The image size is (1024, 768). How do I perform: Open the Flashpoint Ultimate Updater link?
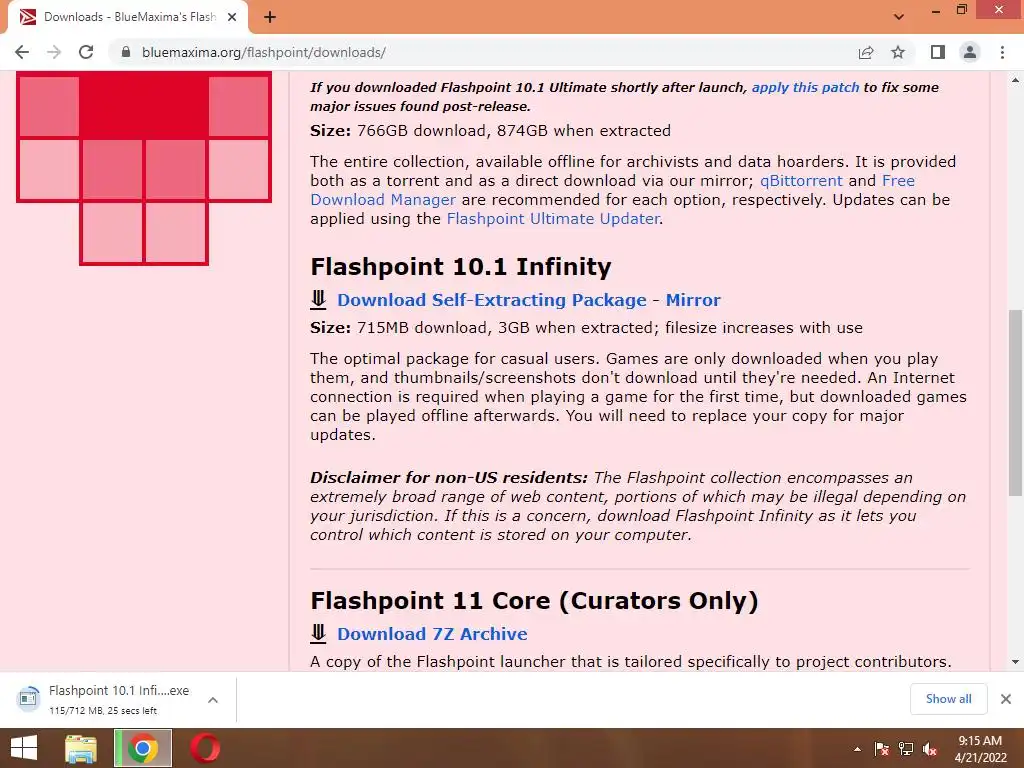point(552,219)
